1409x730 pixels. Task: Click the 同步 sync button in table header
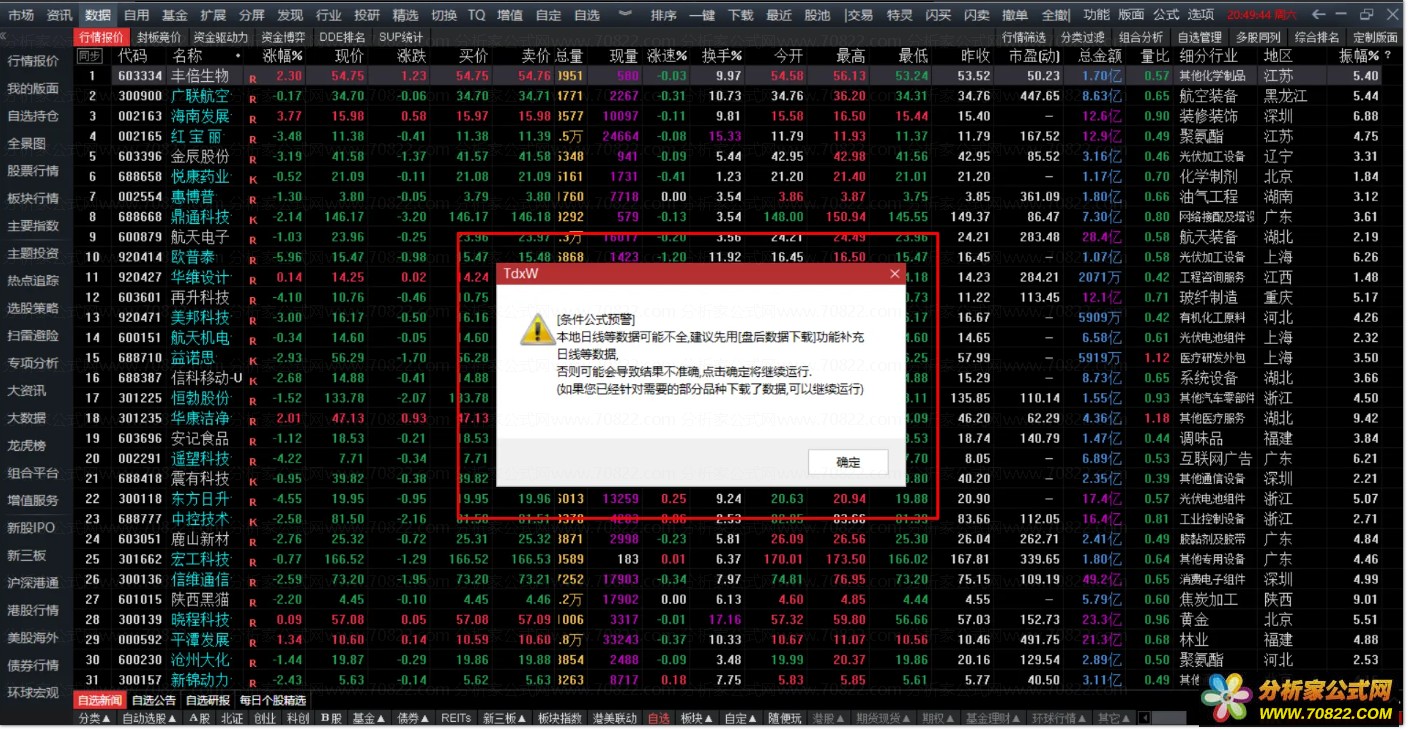click(x=90, y=56)
